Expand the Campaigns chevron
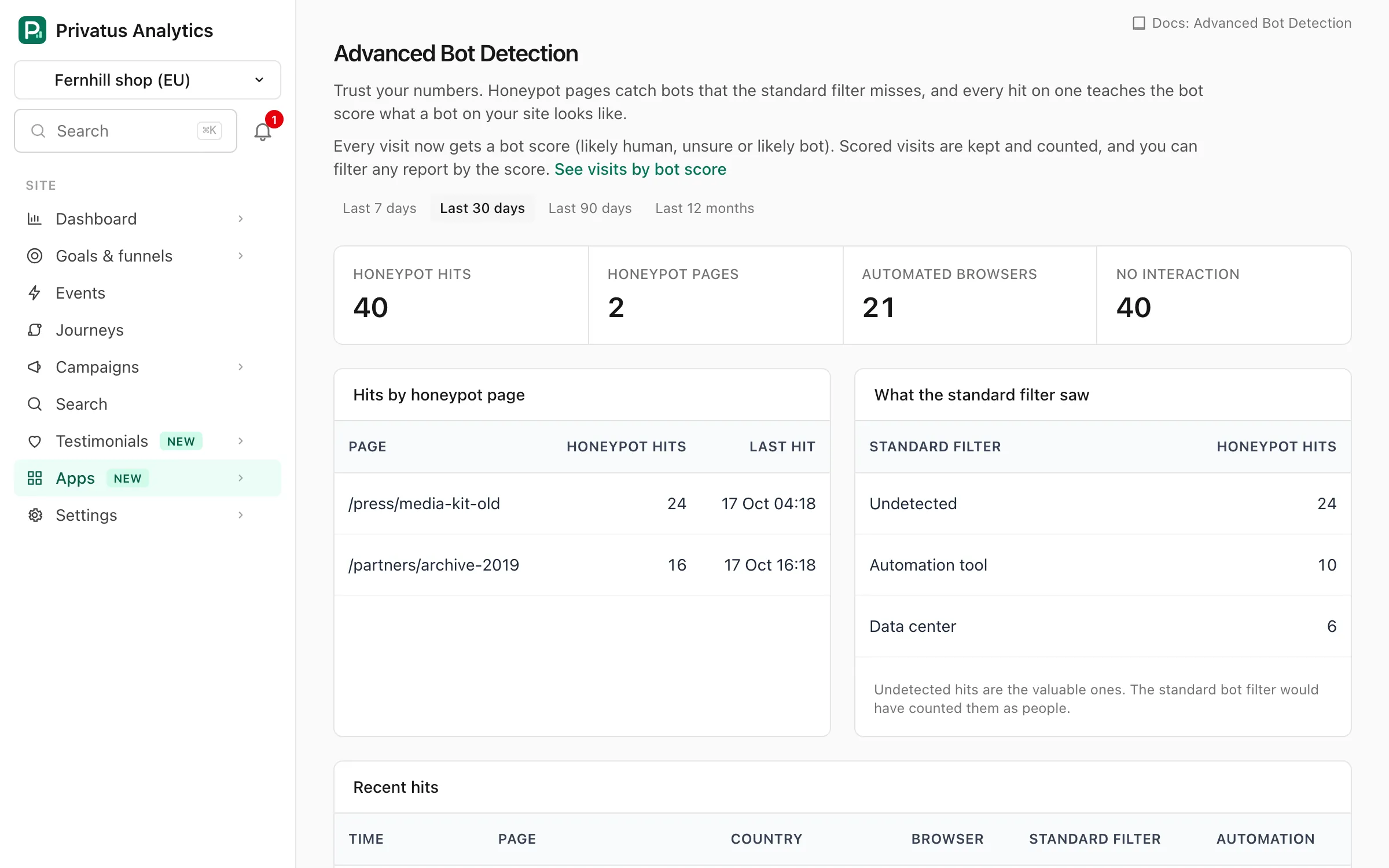 tap(241, 367)
